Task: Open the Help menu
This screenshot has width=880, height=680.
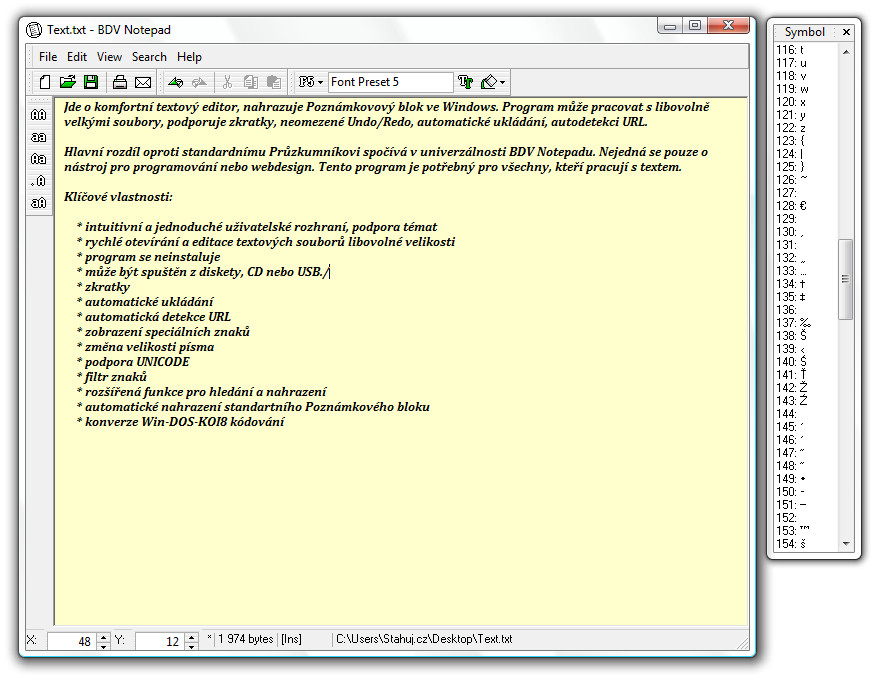Action: pos(189,57)
